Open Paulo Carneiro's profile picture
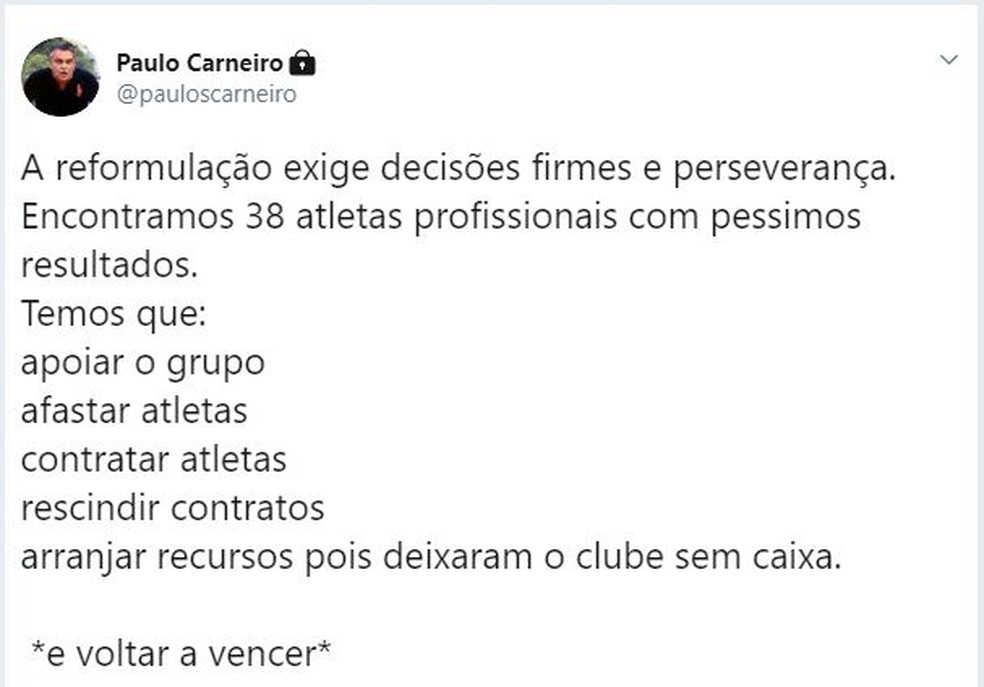The image size is (984, 687). (x=60, y=77)
